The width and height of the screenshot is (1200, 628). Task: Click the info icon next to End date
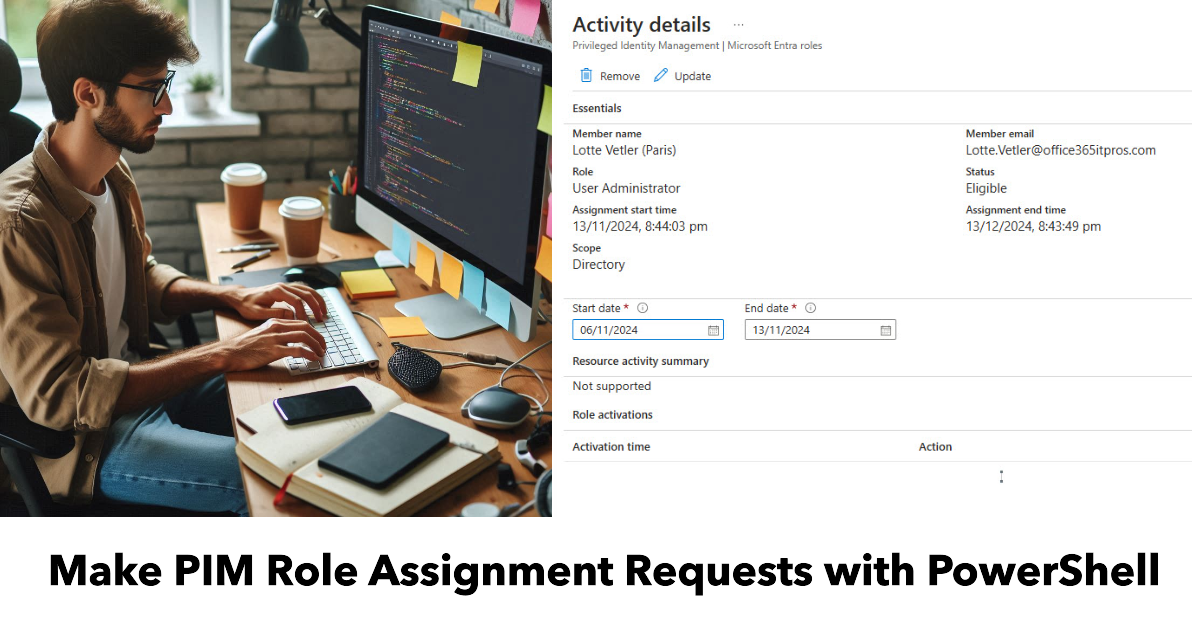pyautogui.click(x=811, y=308)
